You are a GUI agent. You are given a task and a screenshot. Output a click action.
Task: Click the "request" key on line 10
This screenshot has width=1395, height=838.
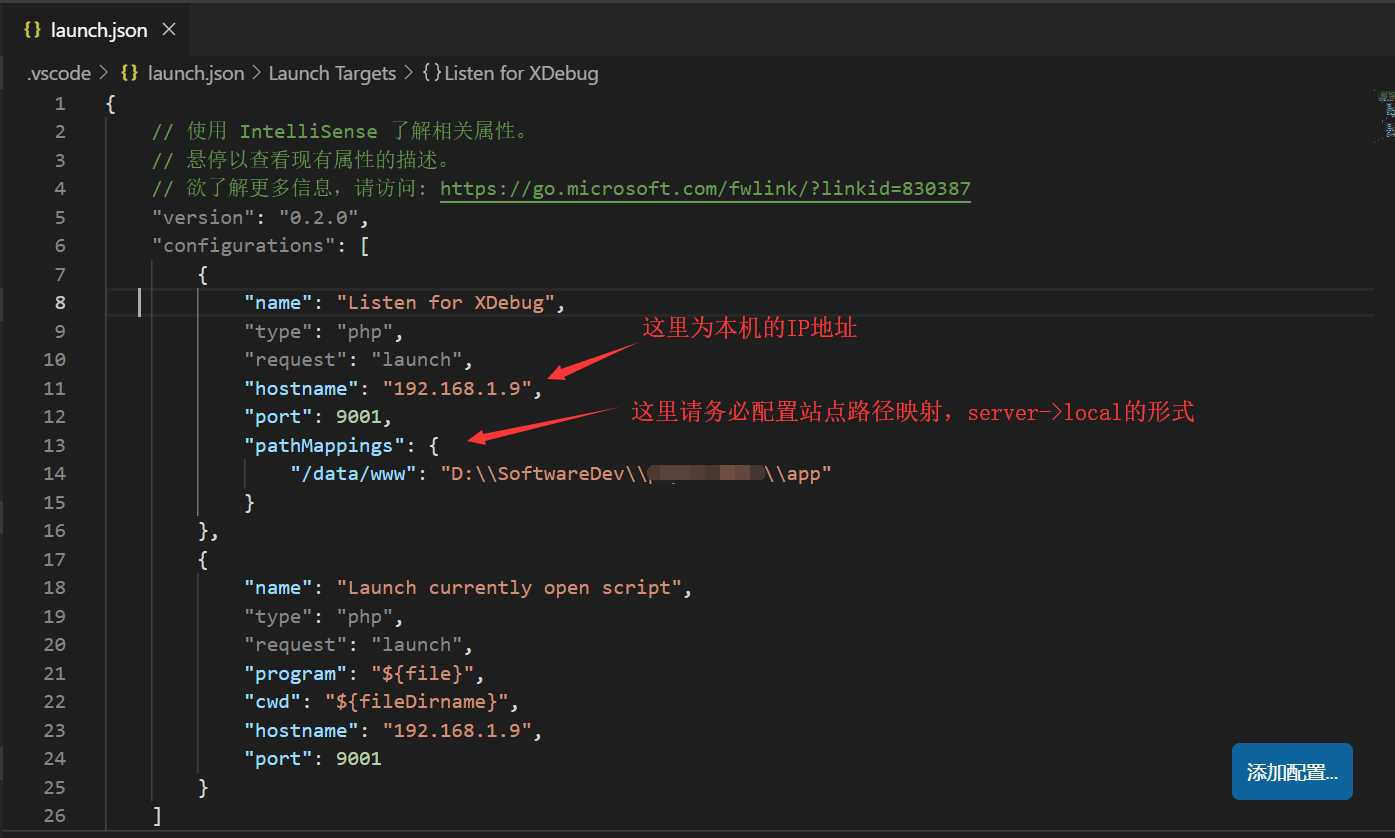[296, 359]
